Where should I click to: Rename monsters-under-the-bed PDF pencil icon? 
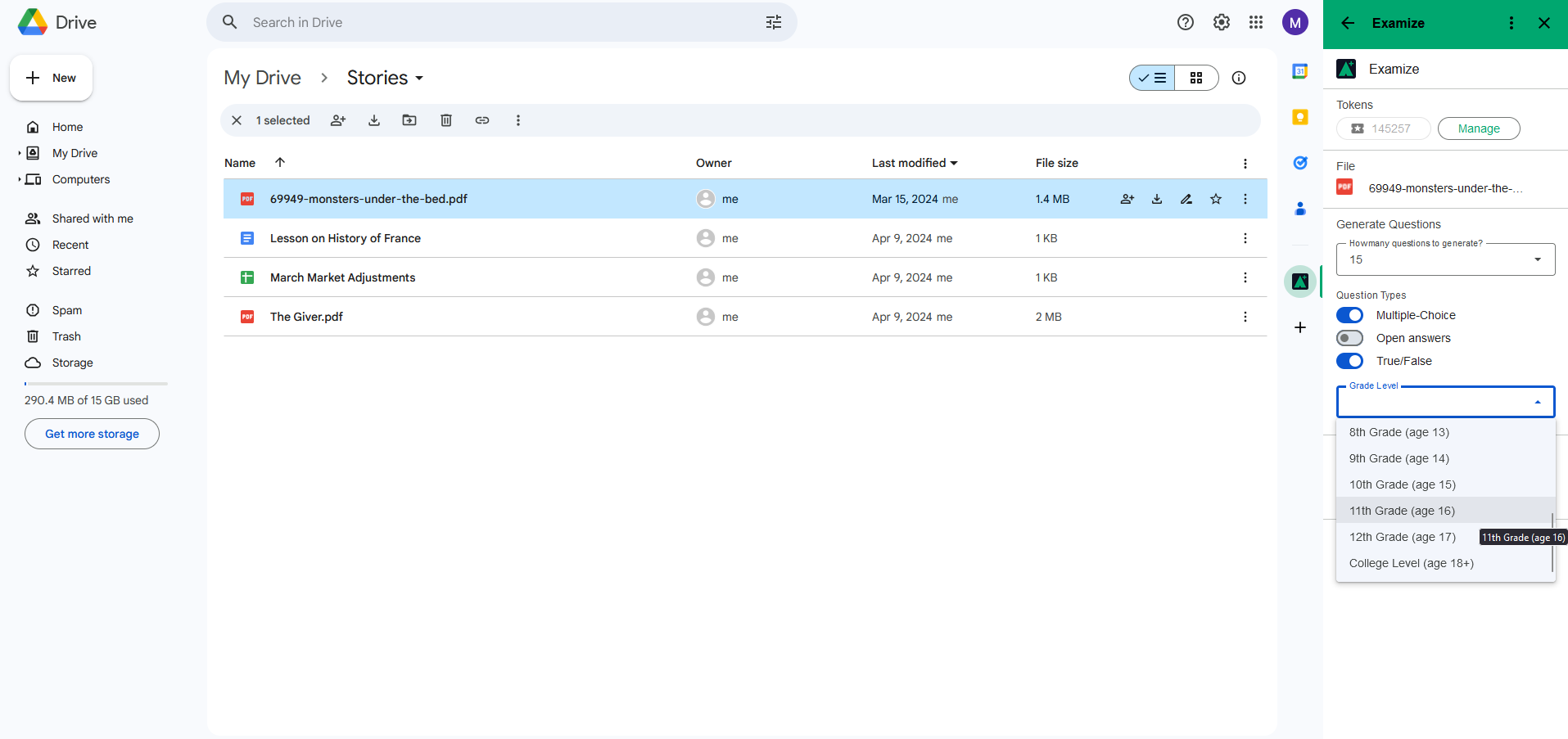(x=1186, y=199)
